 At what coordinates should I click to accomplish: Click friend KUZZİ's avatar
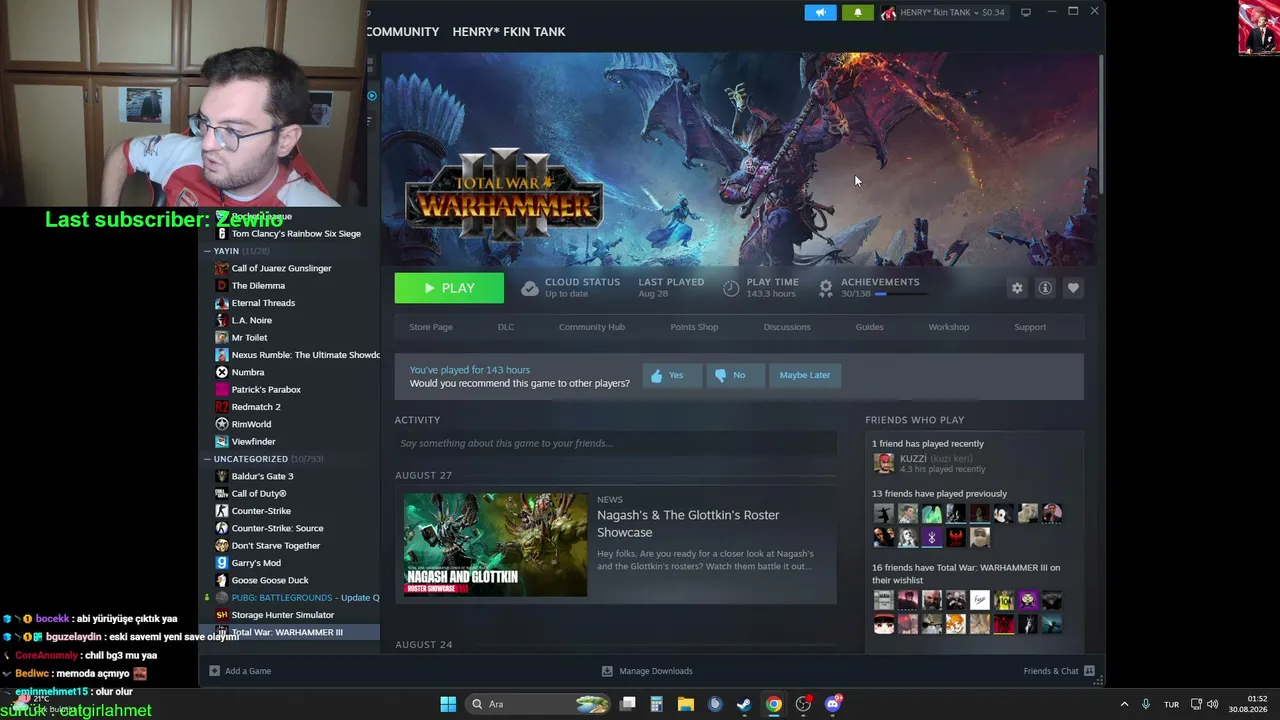(x=883, y=463)
